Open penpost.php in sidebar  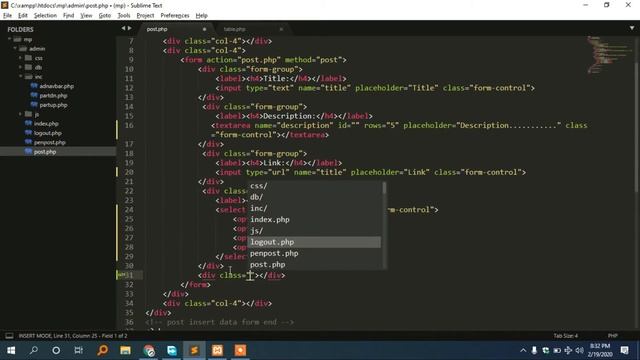coord(49,142)
